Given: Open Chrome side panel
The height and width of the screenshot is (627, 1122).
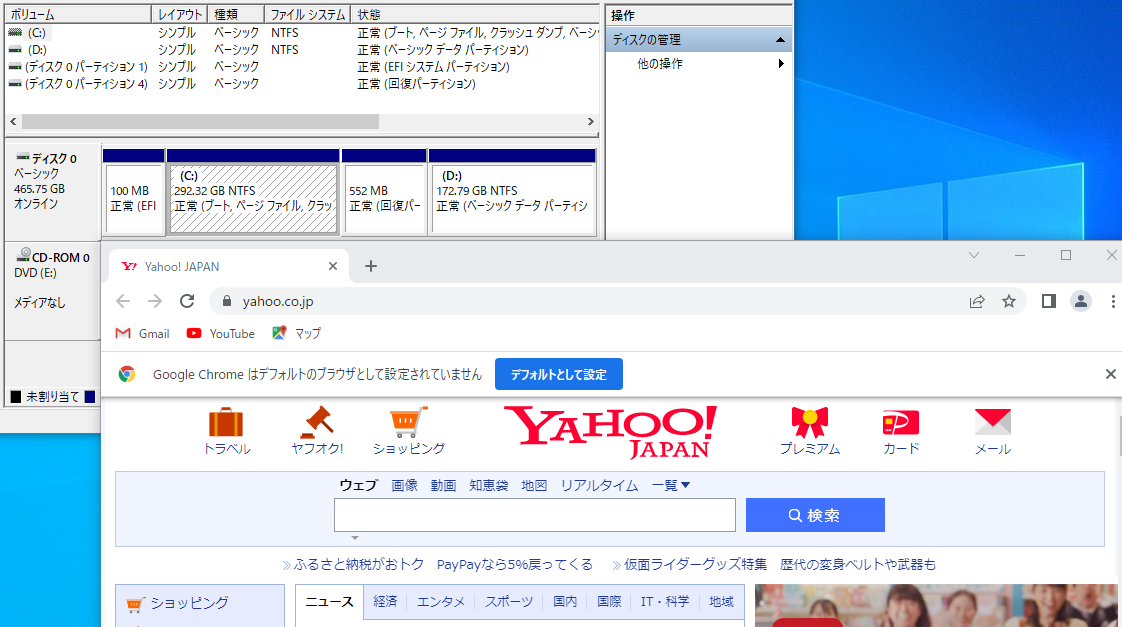Looking at the screenshot, I should coord(1048,301).
